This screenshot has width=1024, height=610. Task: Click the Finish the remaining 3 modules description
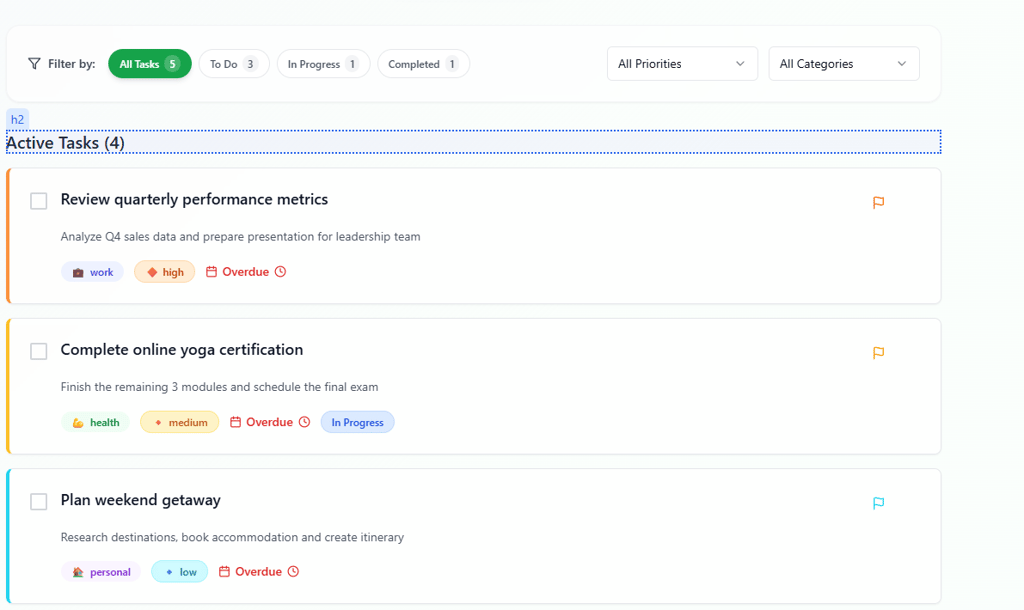point(219,387)
